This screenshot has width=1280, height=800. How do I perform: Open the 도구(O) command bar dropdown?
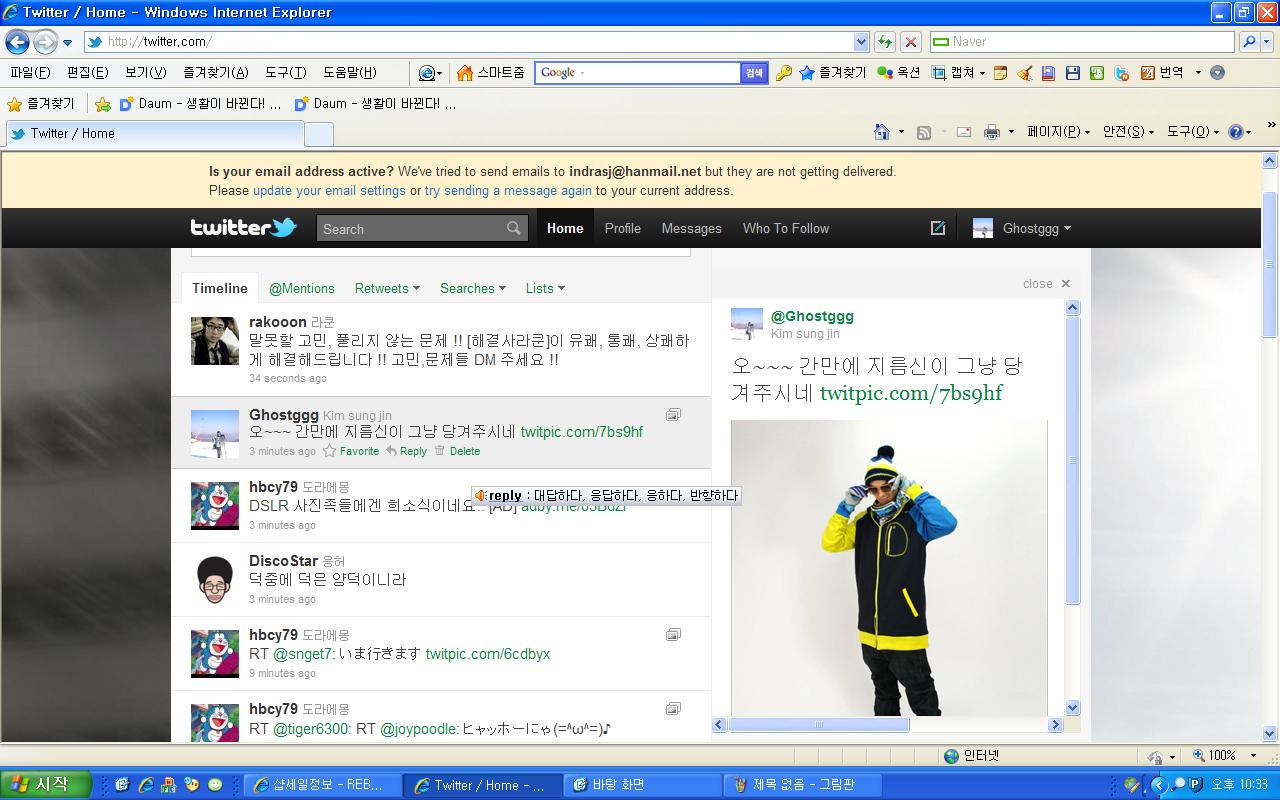point(1193,132)
